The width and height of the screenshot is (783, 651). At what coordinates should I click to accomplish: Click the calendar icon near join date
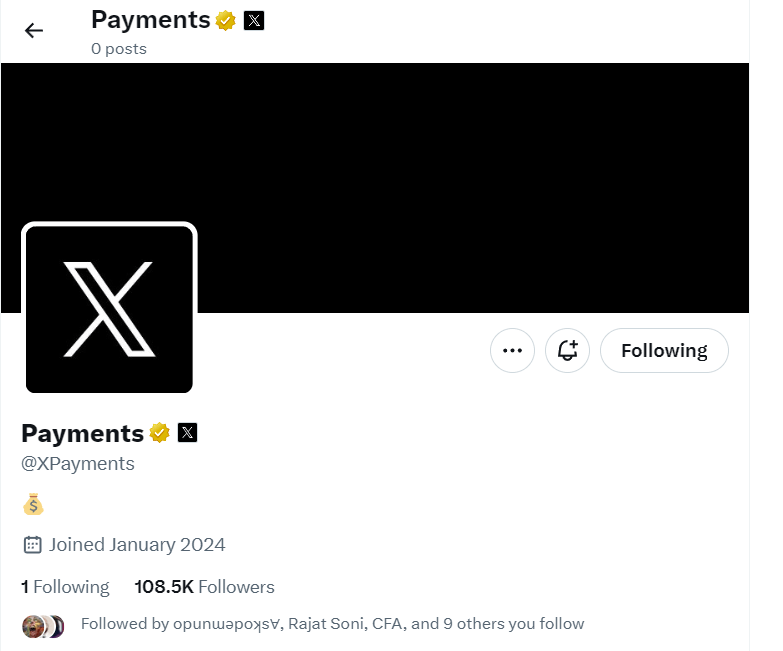pyautogui.click(x=32, y=545)
